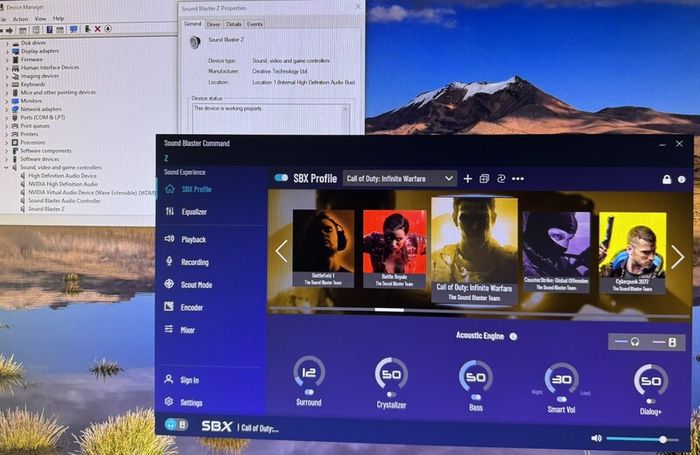Open the Mixer page
Screen dimensions: 700x455
180,330
